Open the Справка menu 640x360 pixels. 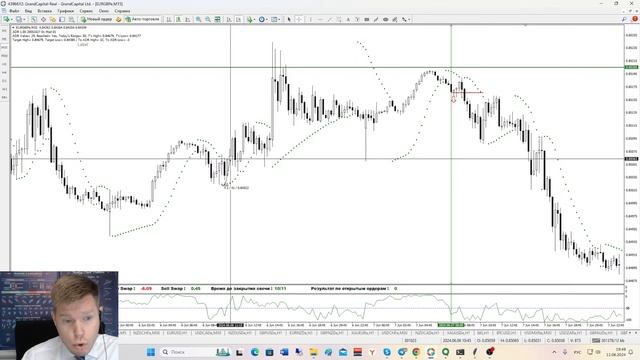122,11
